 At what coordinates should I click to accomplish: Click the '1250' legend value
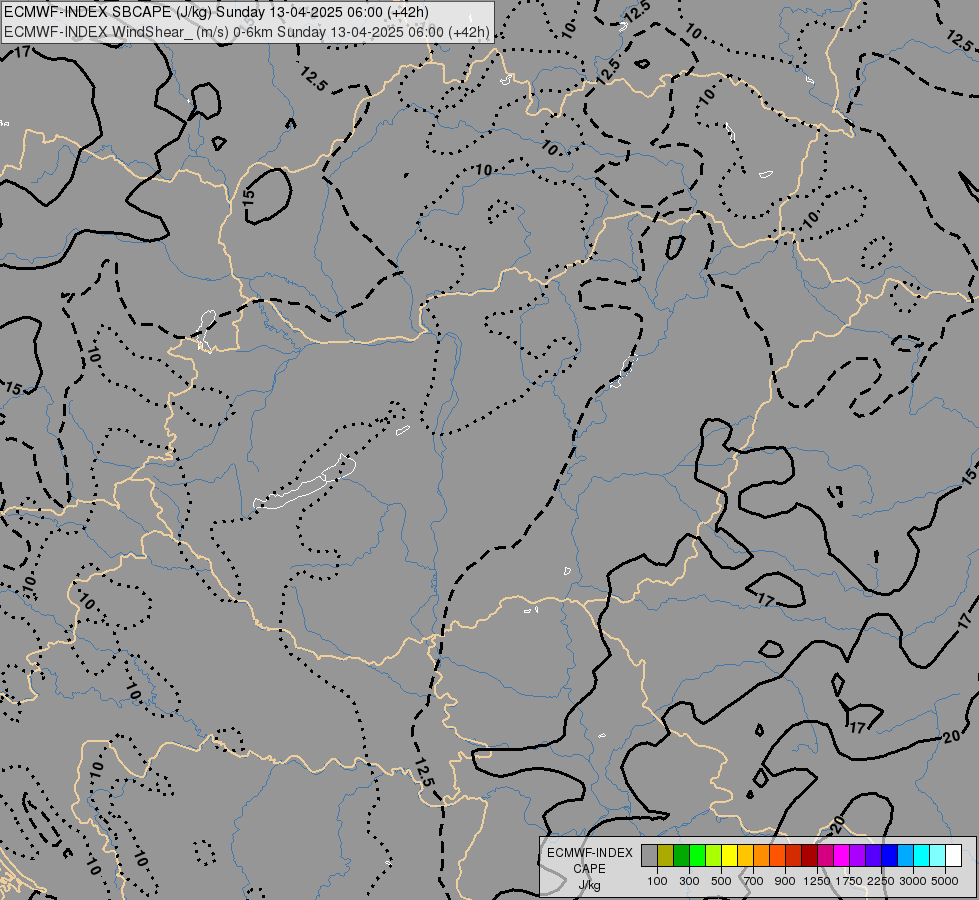coord(817,881)
